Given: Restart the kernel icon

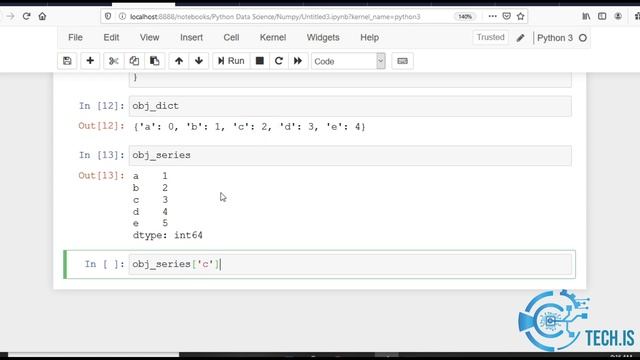Looking at the screenshot, I should pyautogui.click(x=279, y=61).
